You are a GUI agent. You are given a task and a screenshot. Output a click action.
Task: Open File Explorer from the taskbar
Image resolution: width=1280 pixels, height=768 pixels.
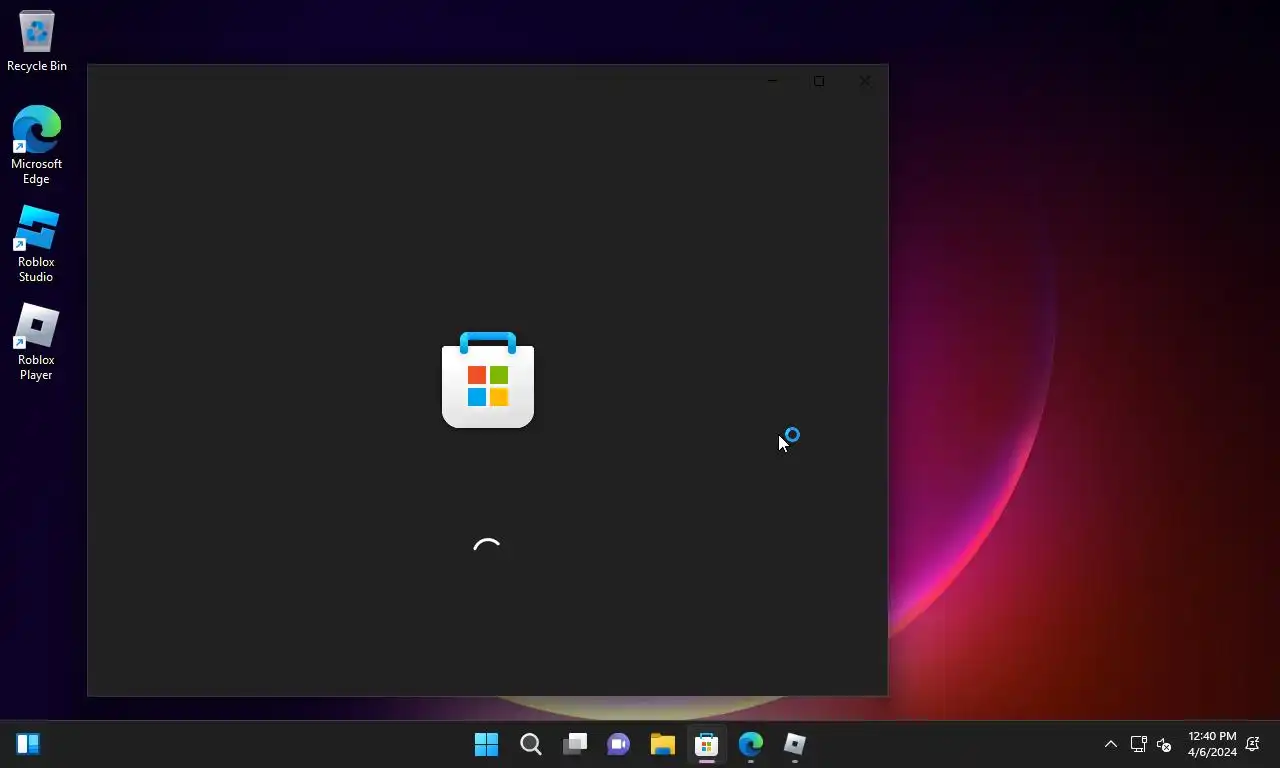pyautogui.click(x=663, y=744)
